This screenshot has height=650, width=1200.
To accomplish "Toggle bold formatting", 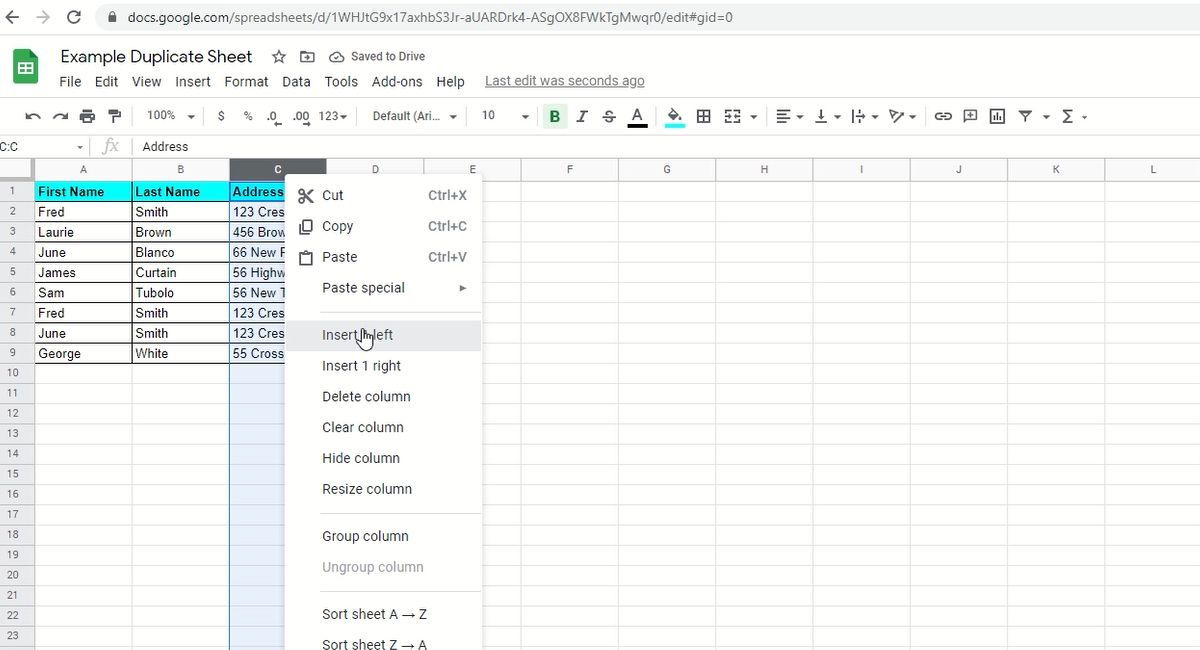I will 554,116.
